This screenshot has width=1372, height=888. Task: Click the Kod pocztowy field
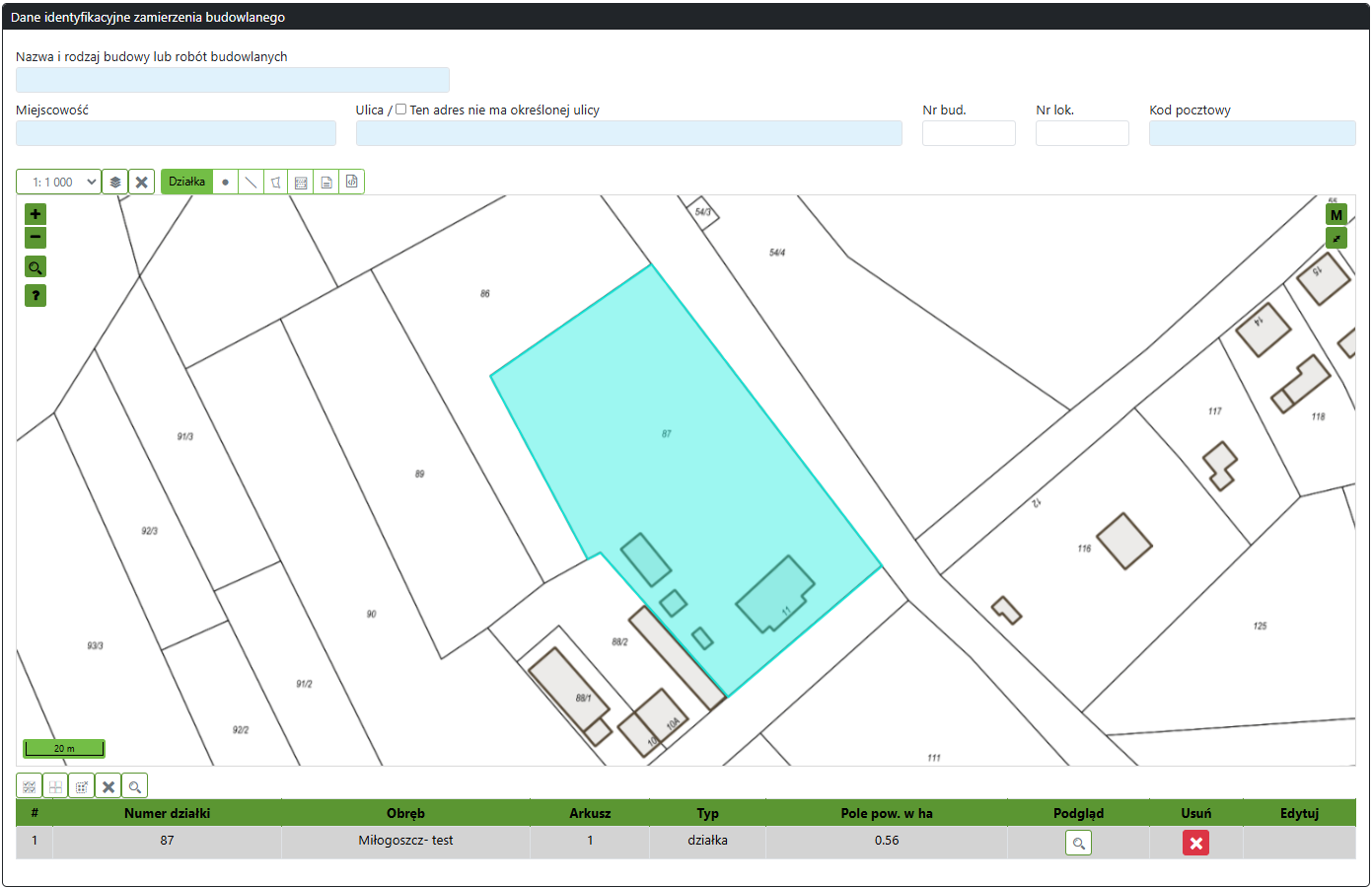point(1252,133)
